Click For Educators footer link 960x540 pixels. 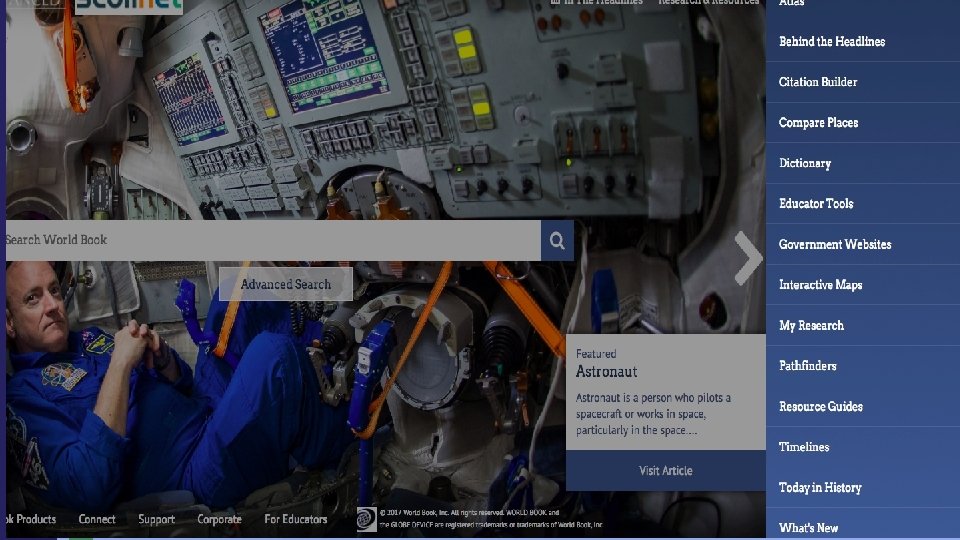(x=296, y=519)
